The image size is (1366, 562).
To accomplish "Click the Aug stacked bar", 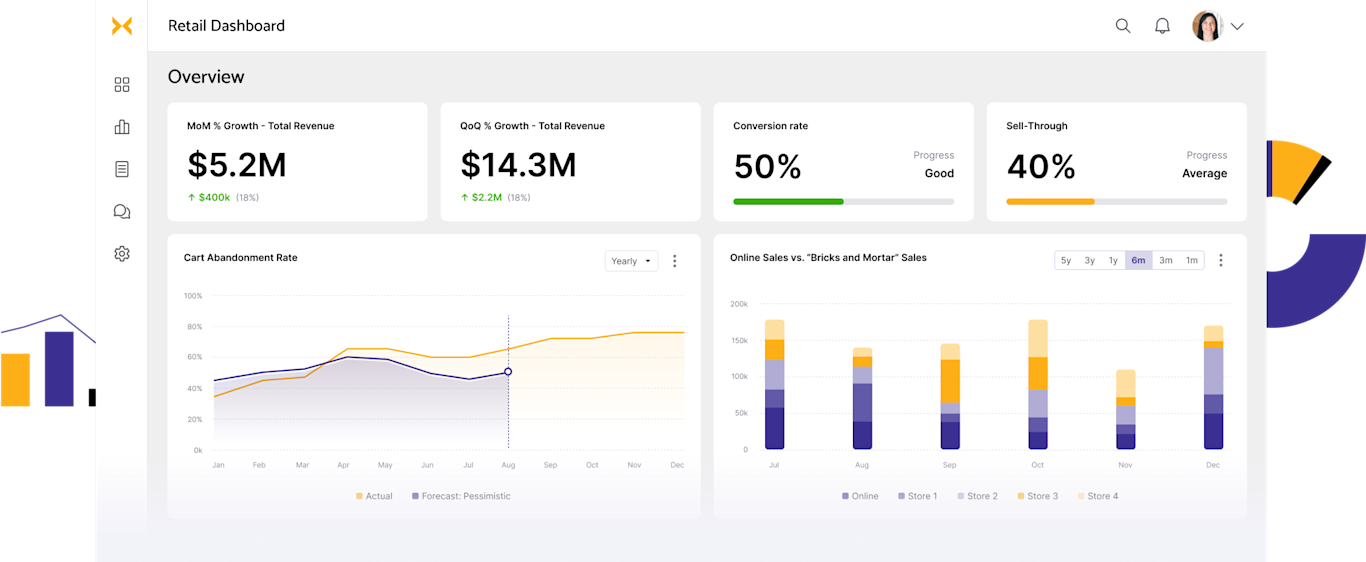I will [x=862, y=398].
